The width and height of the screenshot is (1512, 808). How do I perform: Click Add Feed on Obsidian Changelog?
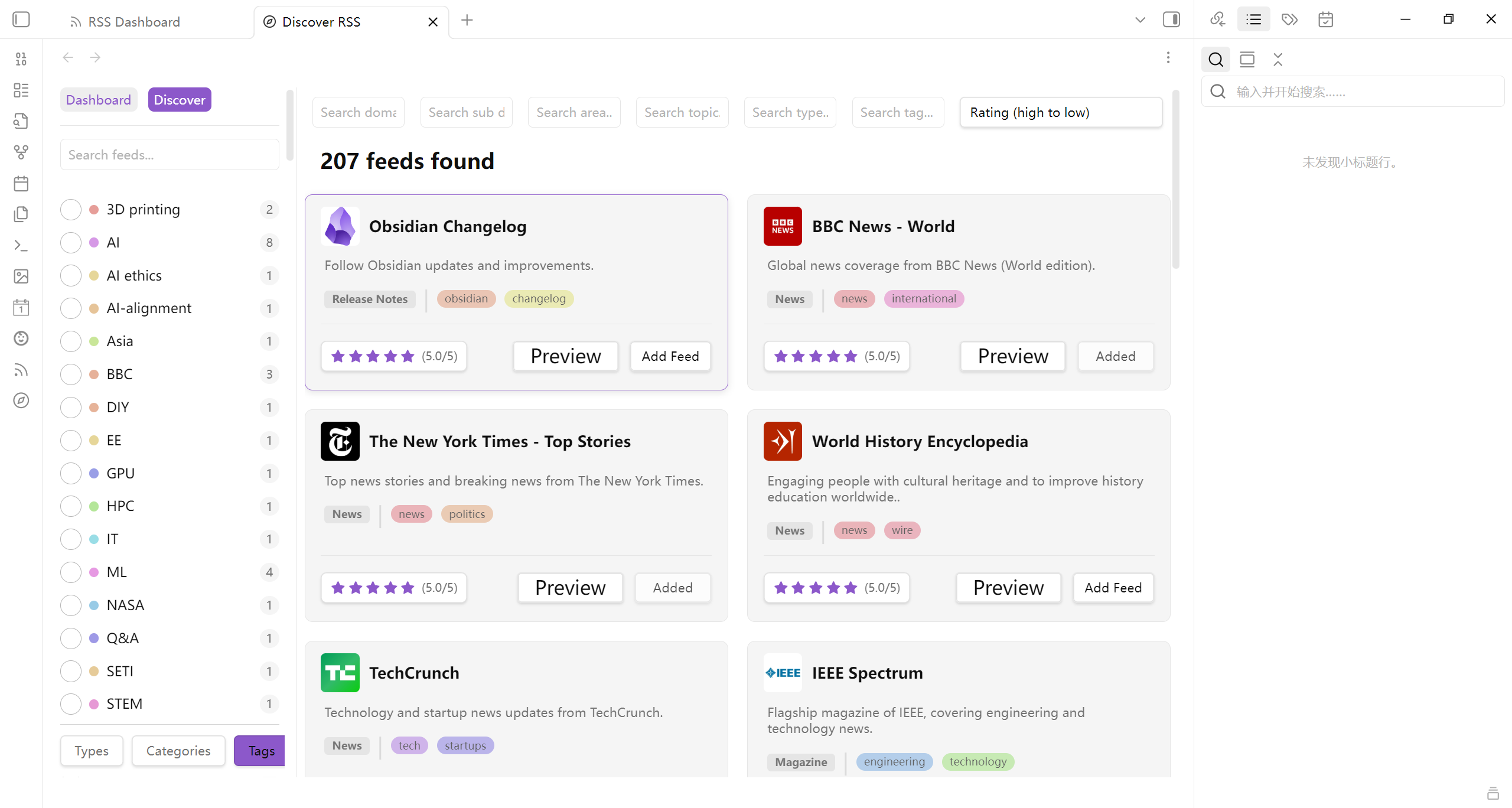pos(670,356)
